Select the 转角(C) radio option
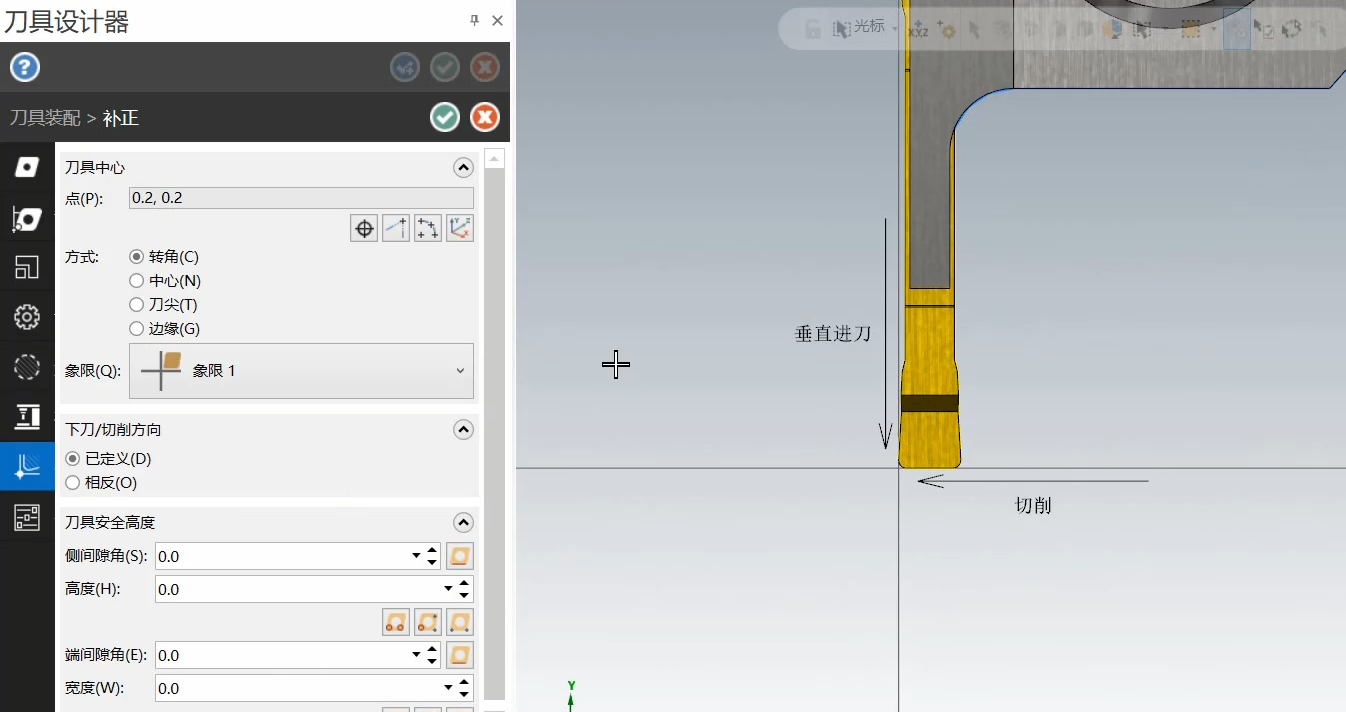Image resolution: width=1346 pixels, height=712 pixels. pos(164,257)
